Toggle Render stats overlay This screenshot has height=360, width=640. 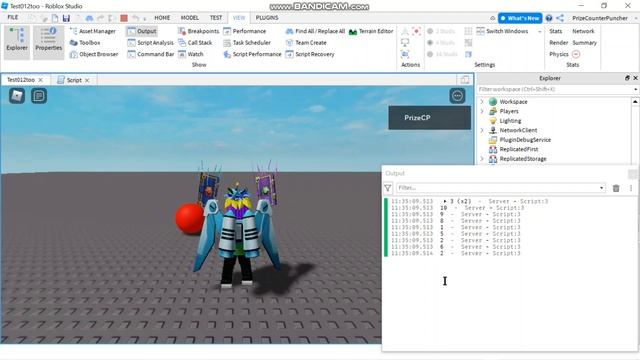click(558, 42)
